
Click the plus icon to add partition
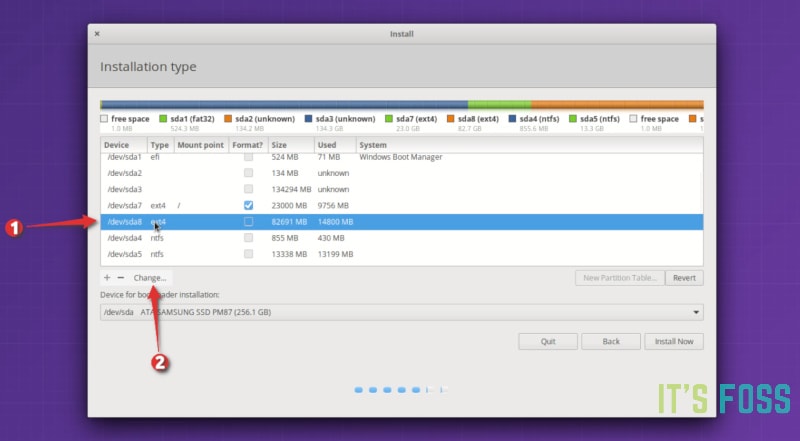107,277
